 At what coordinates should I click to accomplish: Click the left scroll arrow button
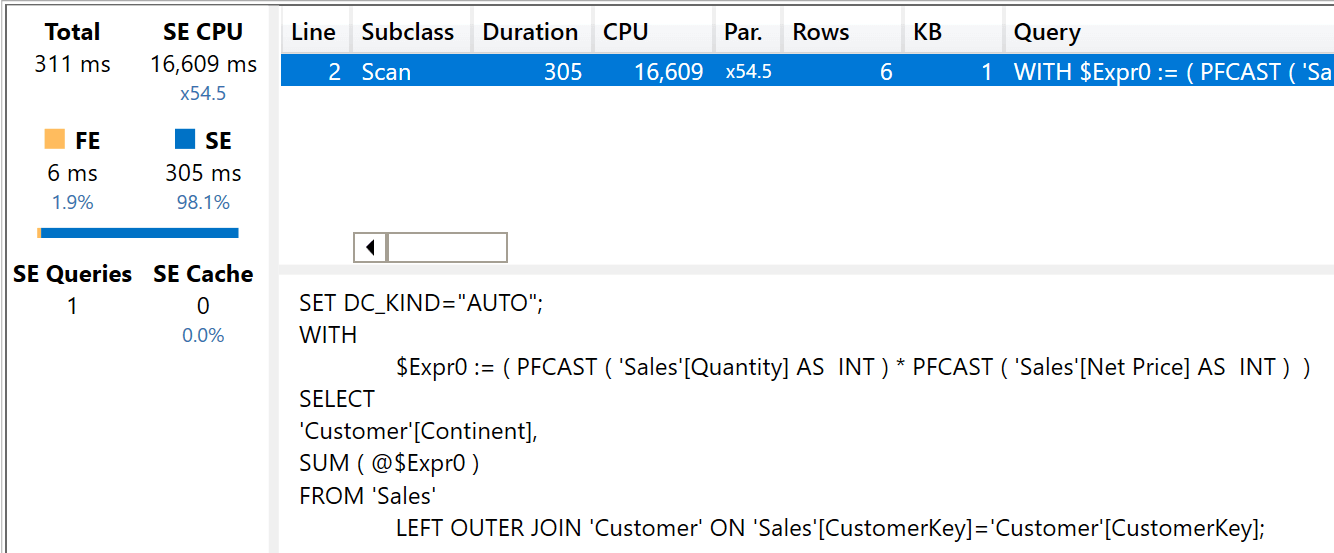371,247
